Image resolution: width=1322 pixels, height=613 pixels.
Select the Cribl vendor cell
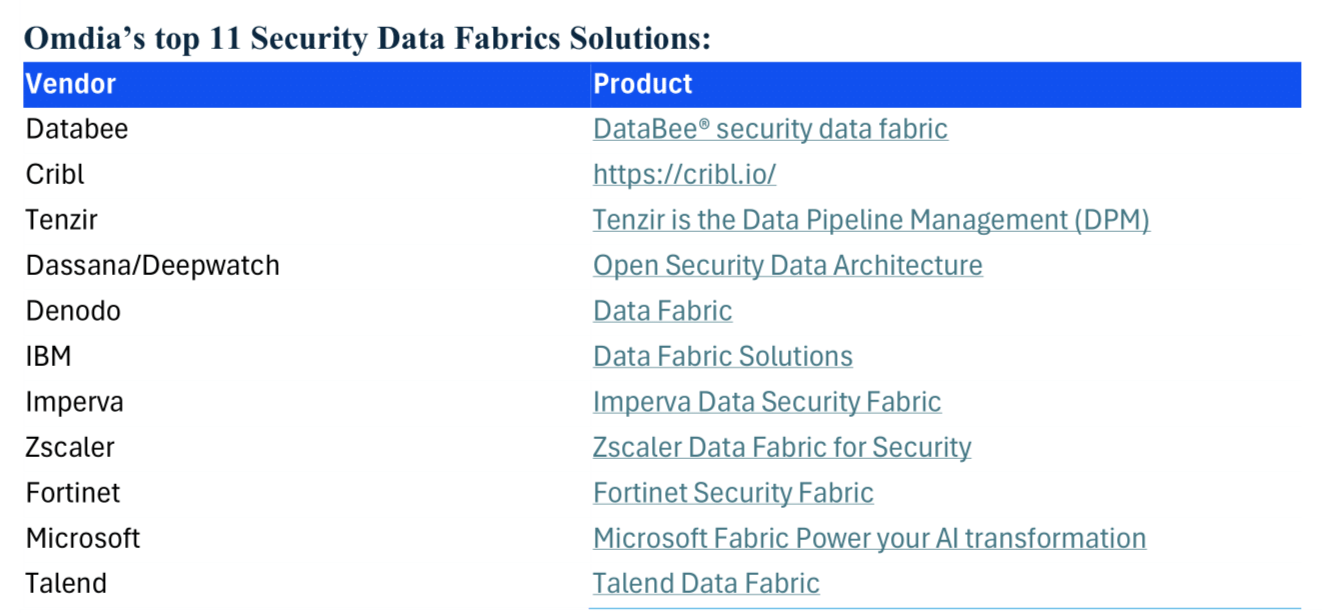[55, 175]
